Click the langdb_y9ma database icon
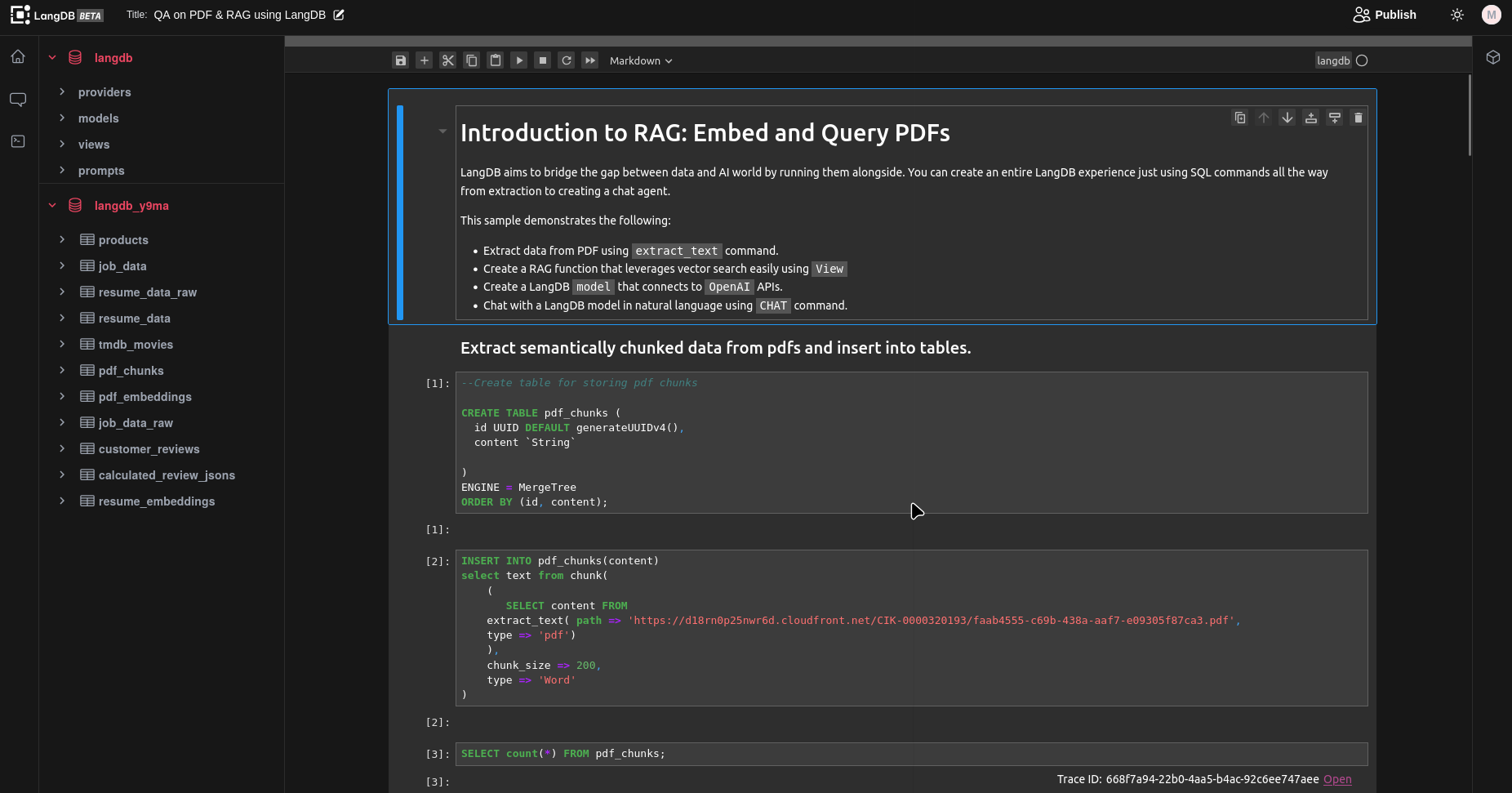The width and height of the screenshot is (1512, 793). coord(75,206)
